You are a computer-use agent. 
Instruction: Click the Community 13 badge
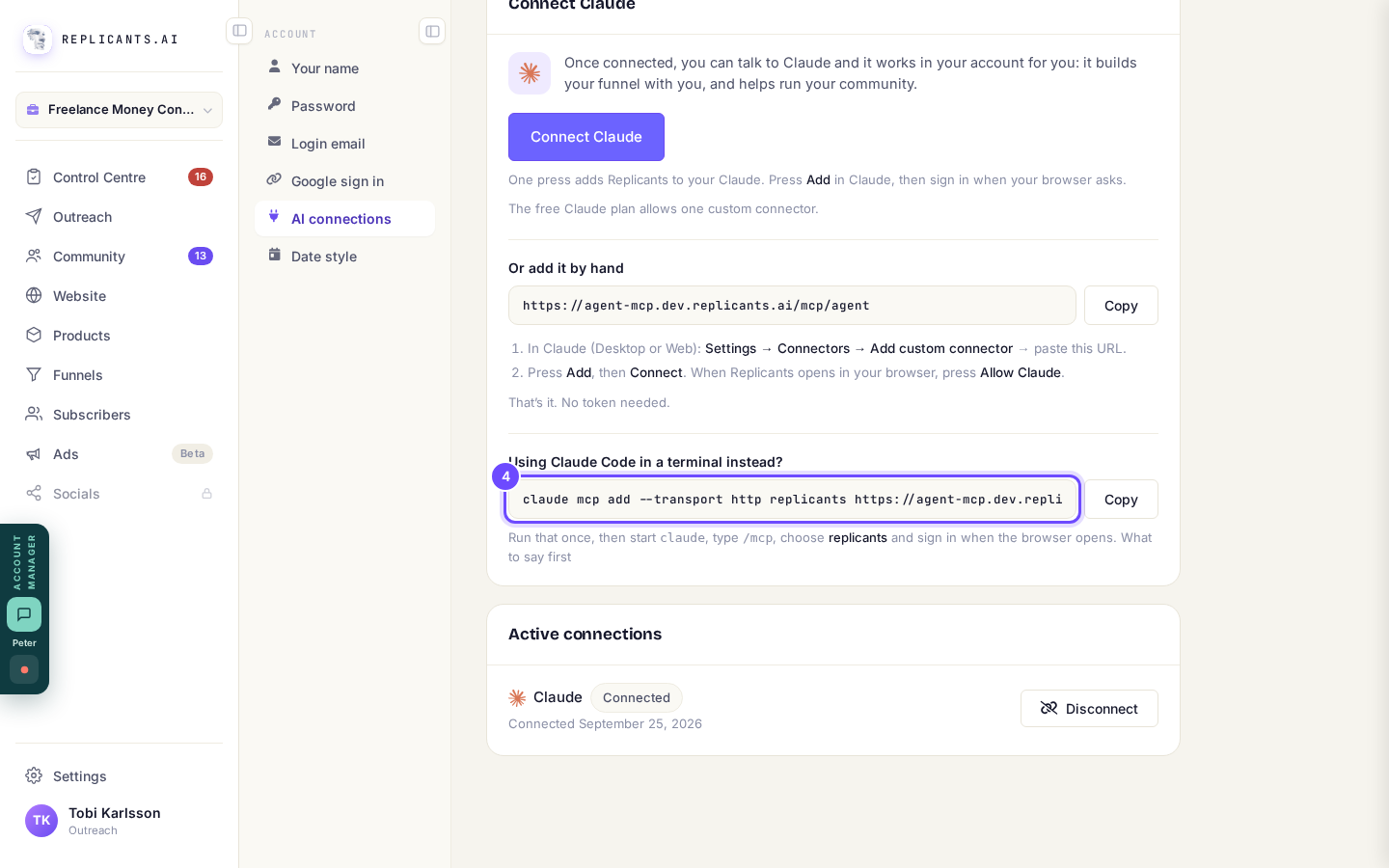tap(201, 256)
